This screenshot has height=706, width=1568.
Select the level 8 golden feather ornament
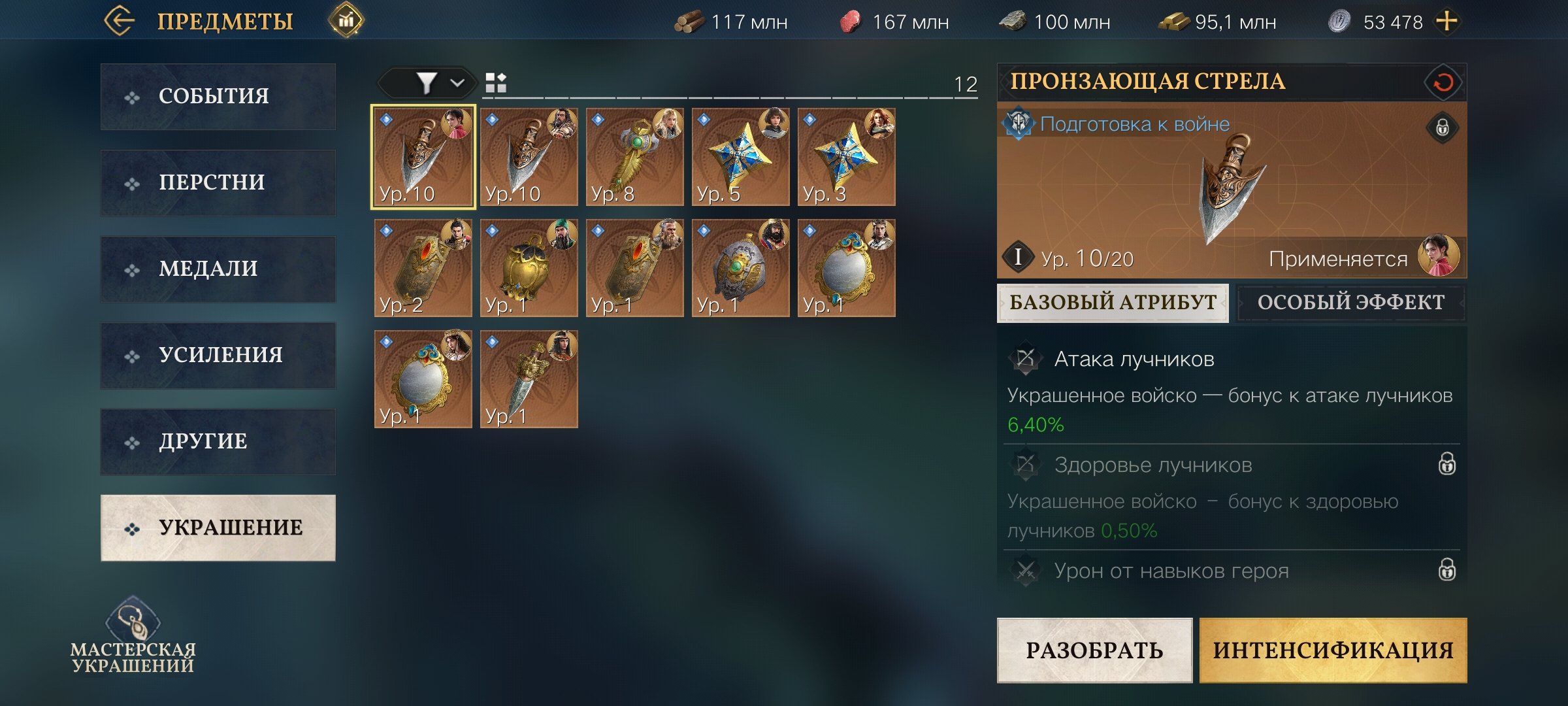coord(635,157)
